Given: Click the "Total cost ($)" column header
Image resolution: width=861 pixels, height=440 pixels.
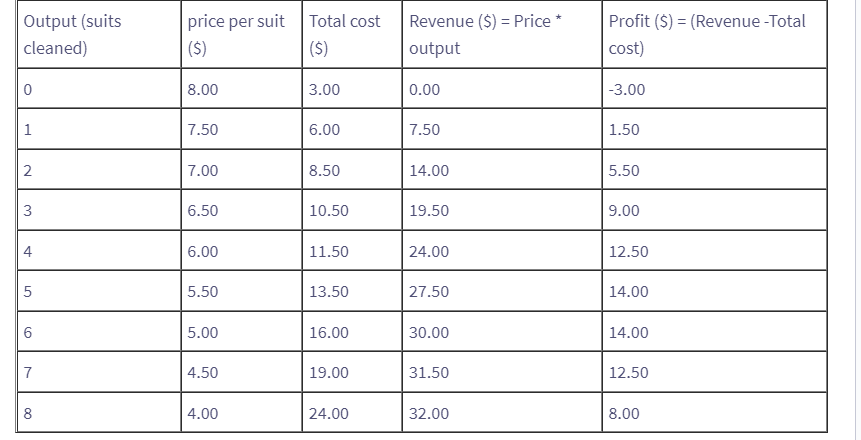Looking at the screenshot, I should 350,35.
